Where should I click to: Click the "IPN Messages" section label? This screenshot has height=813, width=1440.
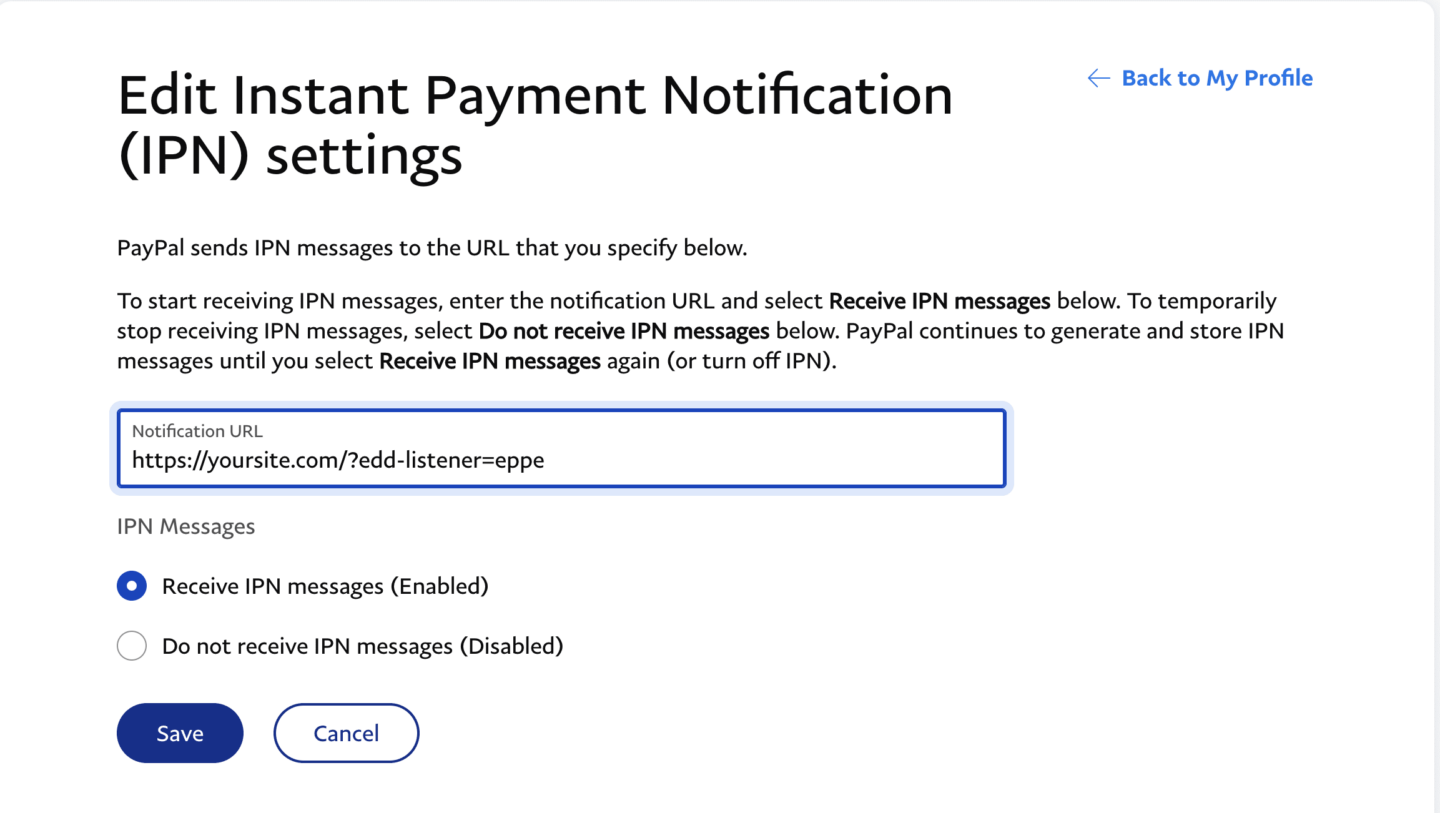tap(185, 526)
